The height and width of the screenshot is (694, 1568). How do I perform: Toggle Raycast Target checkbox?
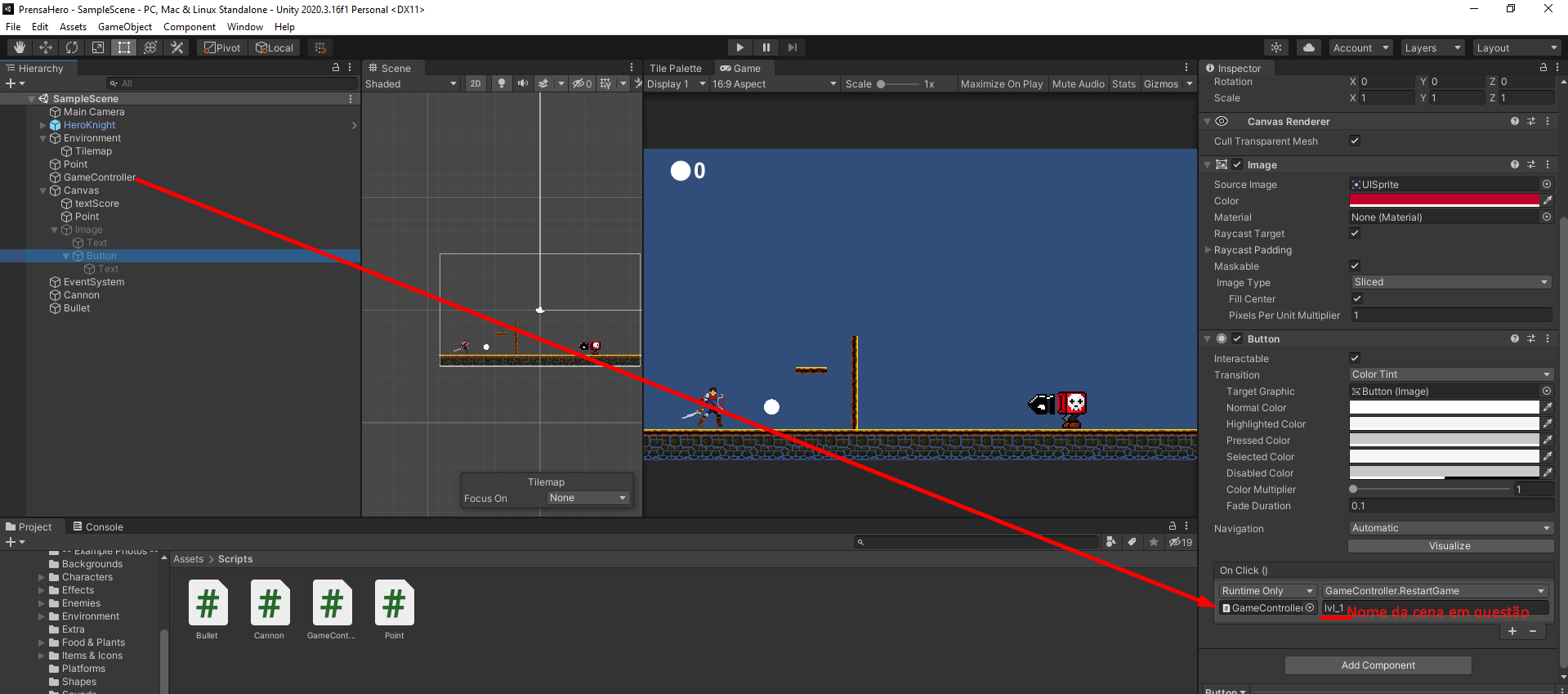click(x=1355, y=233)
